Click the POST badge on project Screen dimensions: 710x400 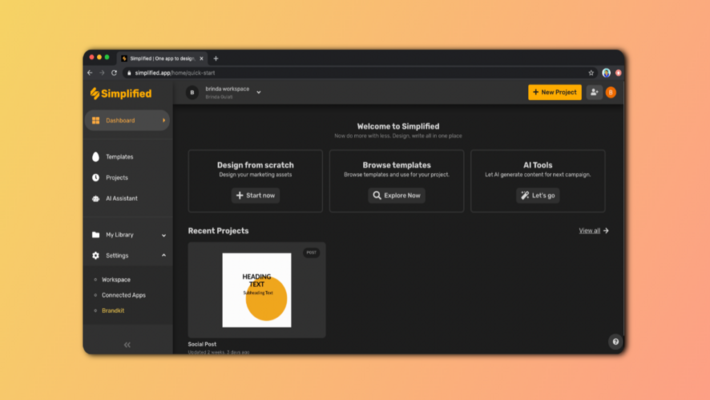click(311, 252)
